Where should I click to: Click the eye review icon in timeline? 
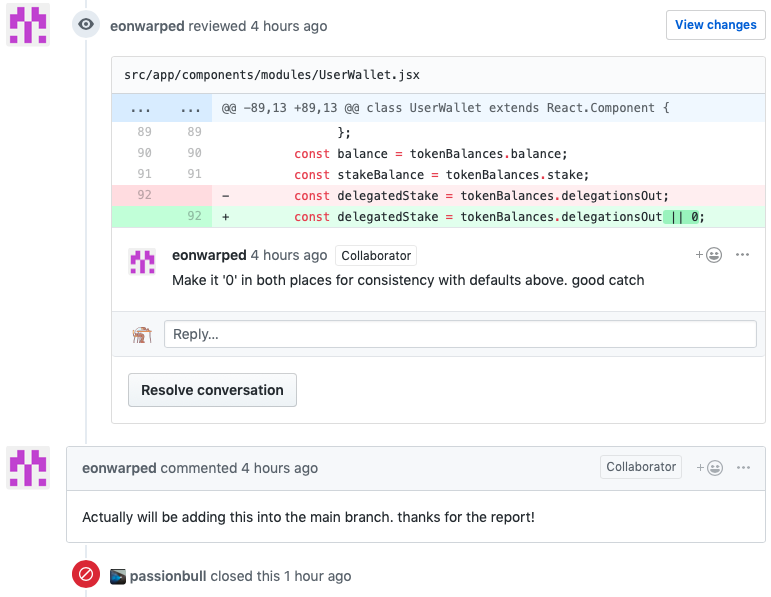coord(87,25)
